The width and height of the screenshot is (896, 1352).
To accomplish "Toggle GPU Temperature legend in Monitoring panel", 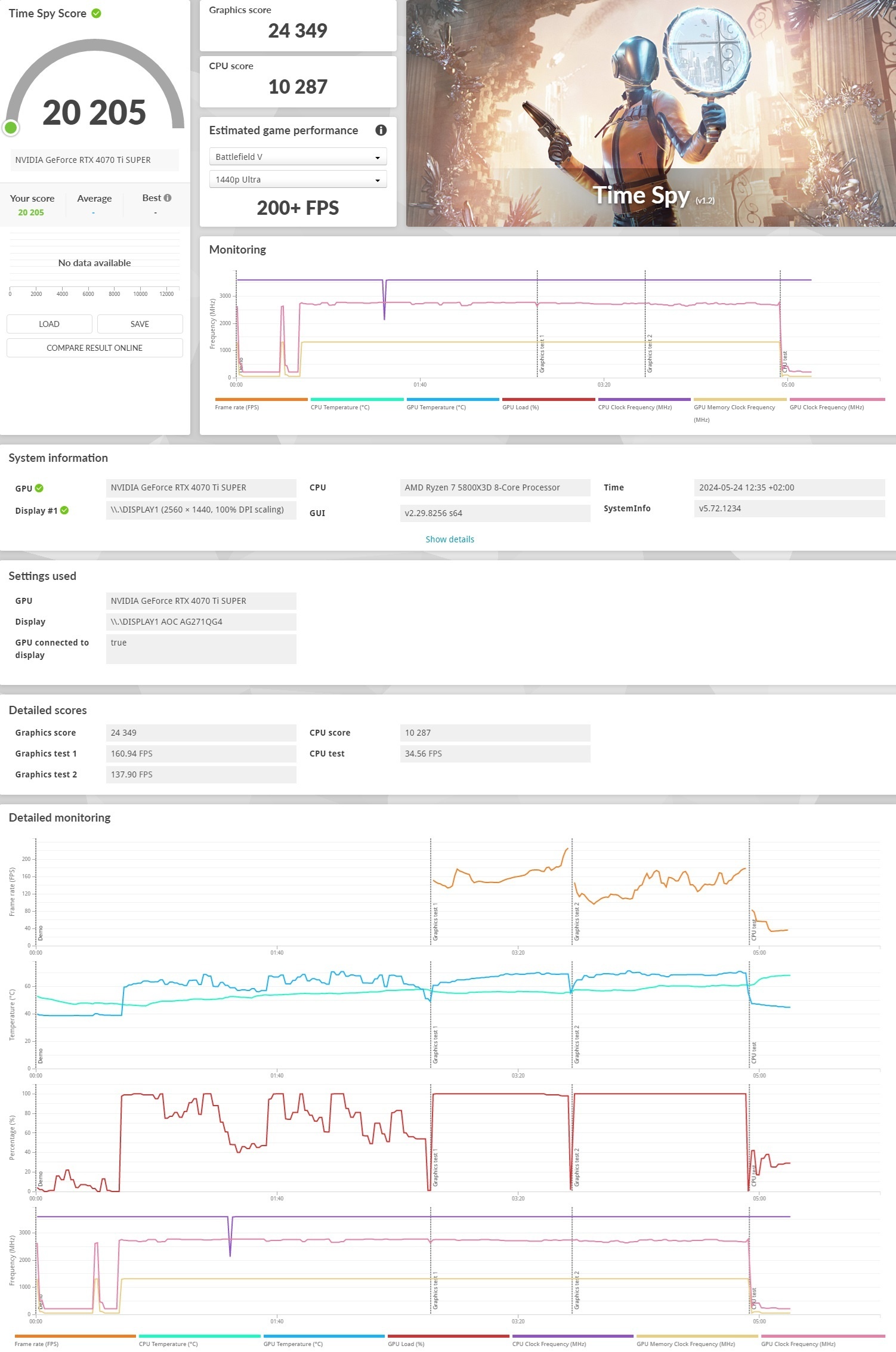I will click(453, 403).
